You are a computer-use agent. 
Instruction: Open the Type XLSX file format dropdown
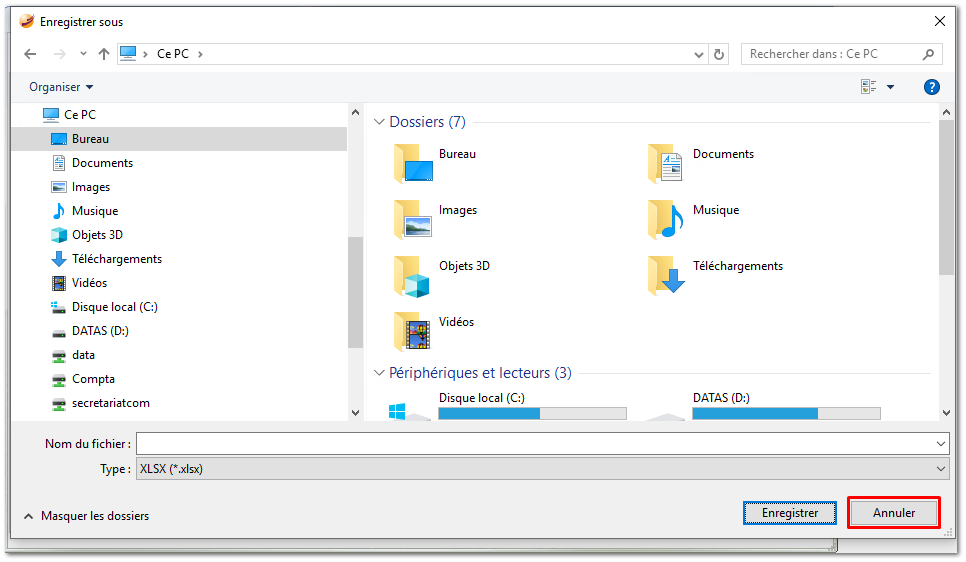coord(542,468)
